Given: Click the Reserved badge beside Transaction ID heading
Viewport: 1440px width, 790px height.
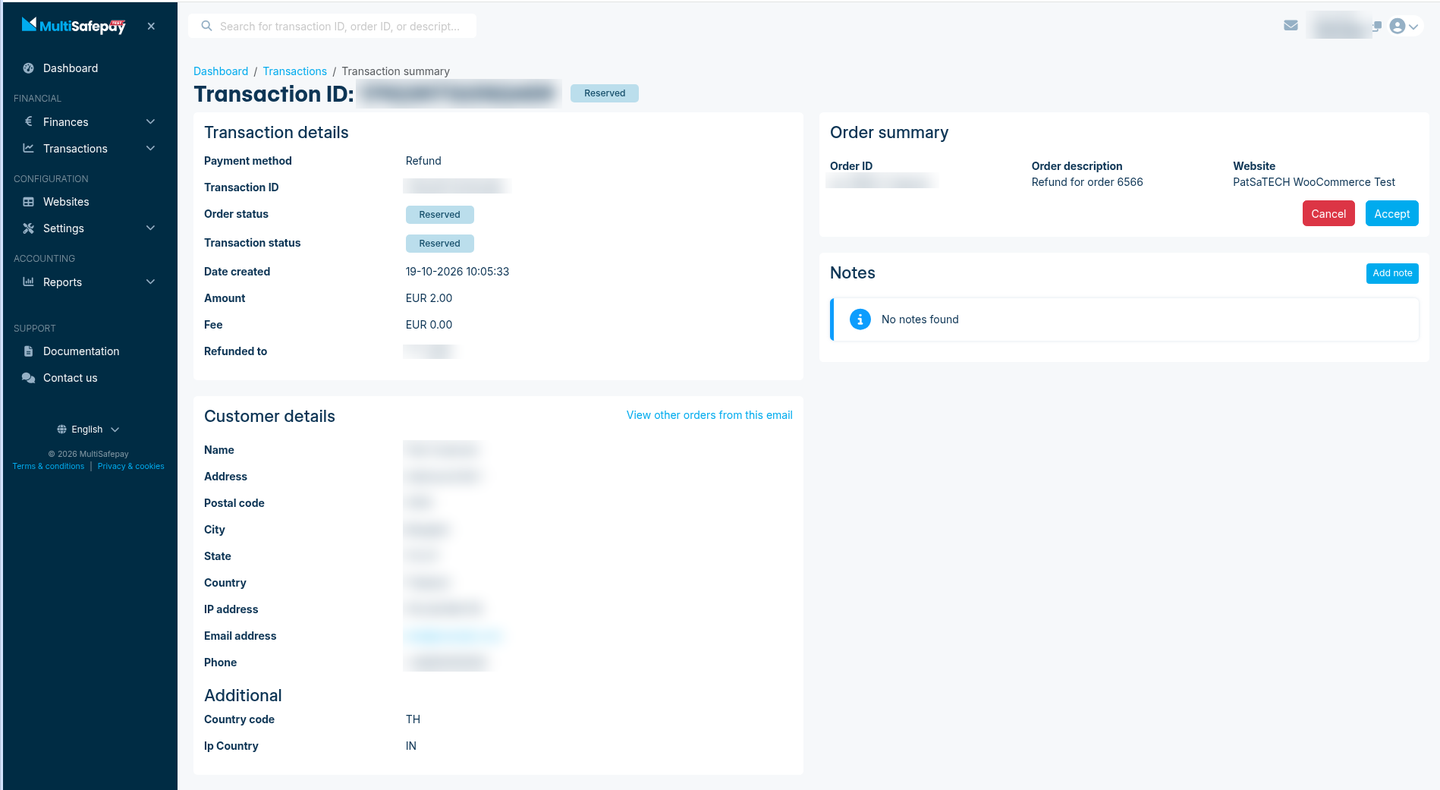Looking at the screenshot, I should (604, 93).
